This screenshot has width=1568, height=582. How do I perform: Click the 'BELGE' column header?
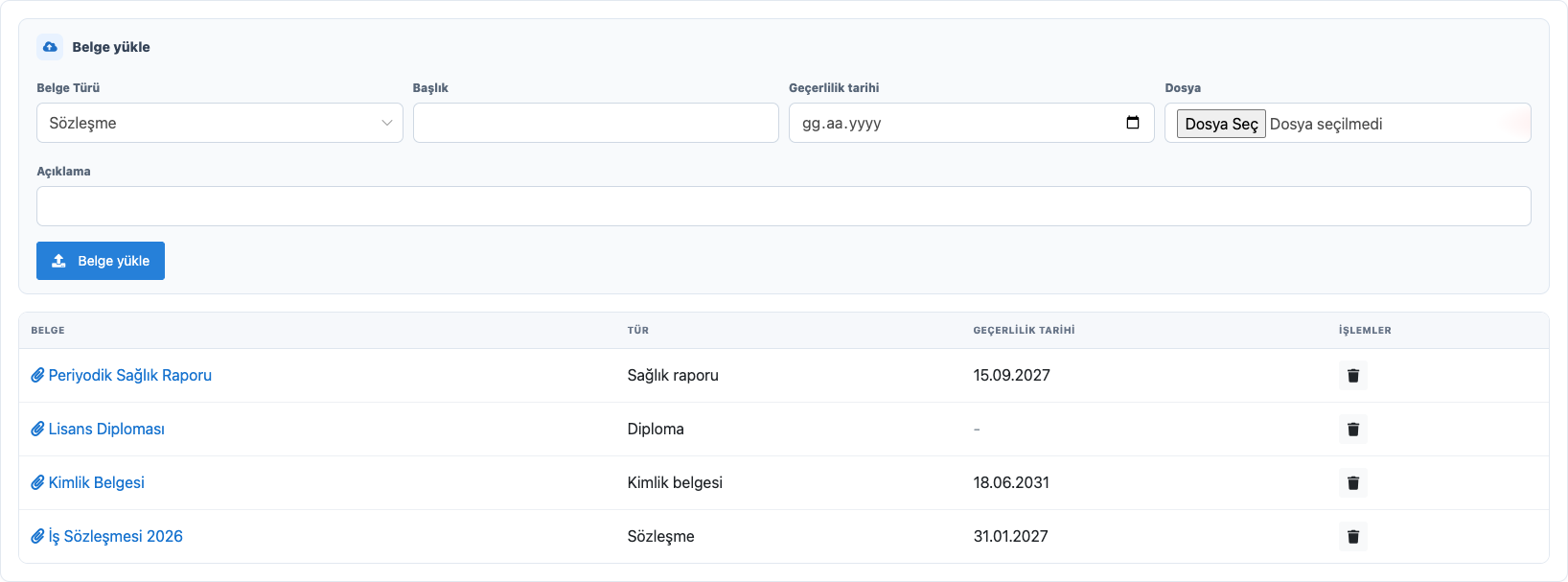[48, 330]
